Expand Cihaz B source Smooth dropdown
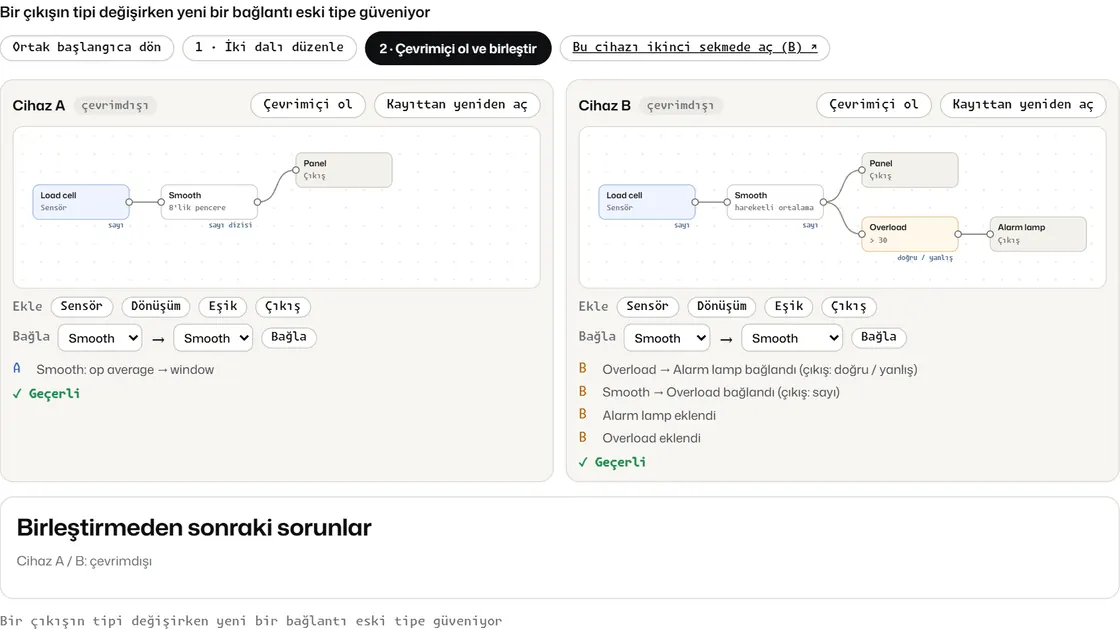The width and height of the screenshot is (1120, 630). [667, 338]
